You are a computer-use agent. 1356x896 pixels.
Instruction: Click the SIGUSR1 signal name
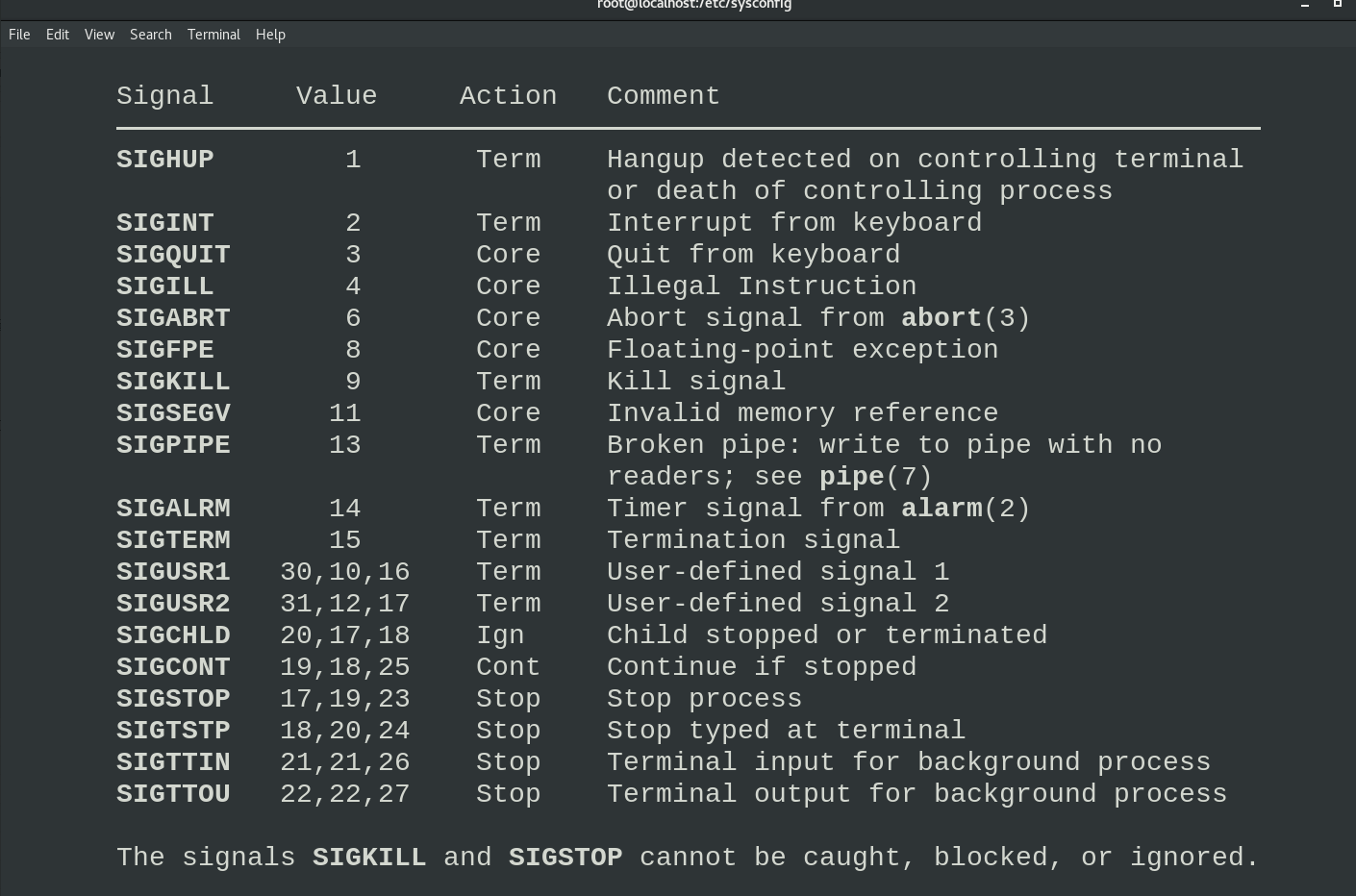coord(173,572)
